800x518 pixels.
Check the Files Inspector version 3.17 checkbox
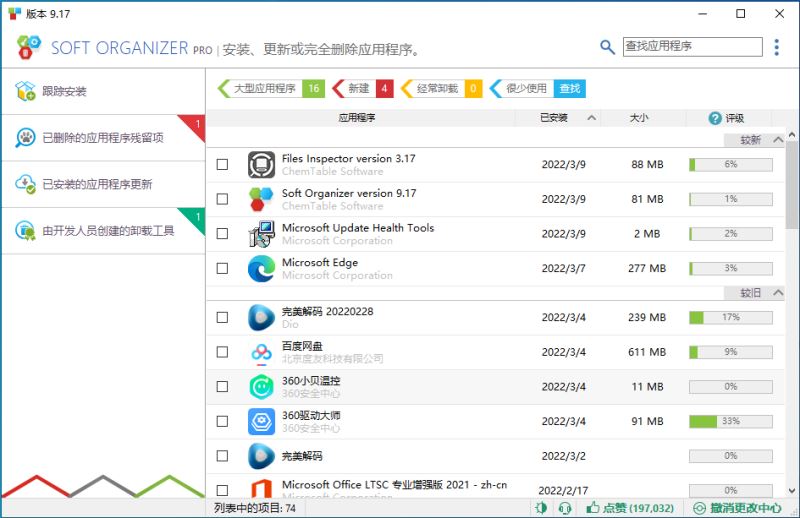coord(222,164)
